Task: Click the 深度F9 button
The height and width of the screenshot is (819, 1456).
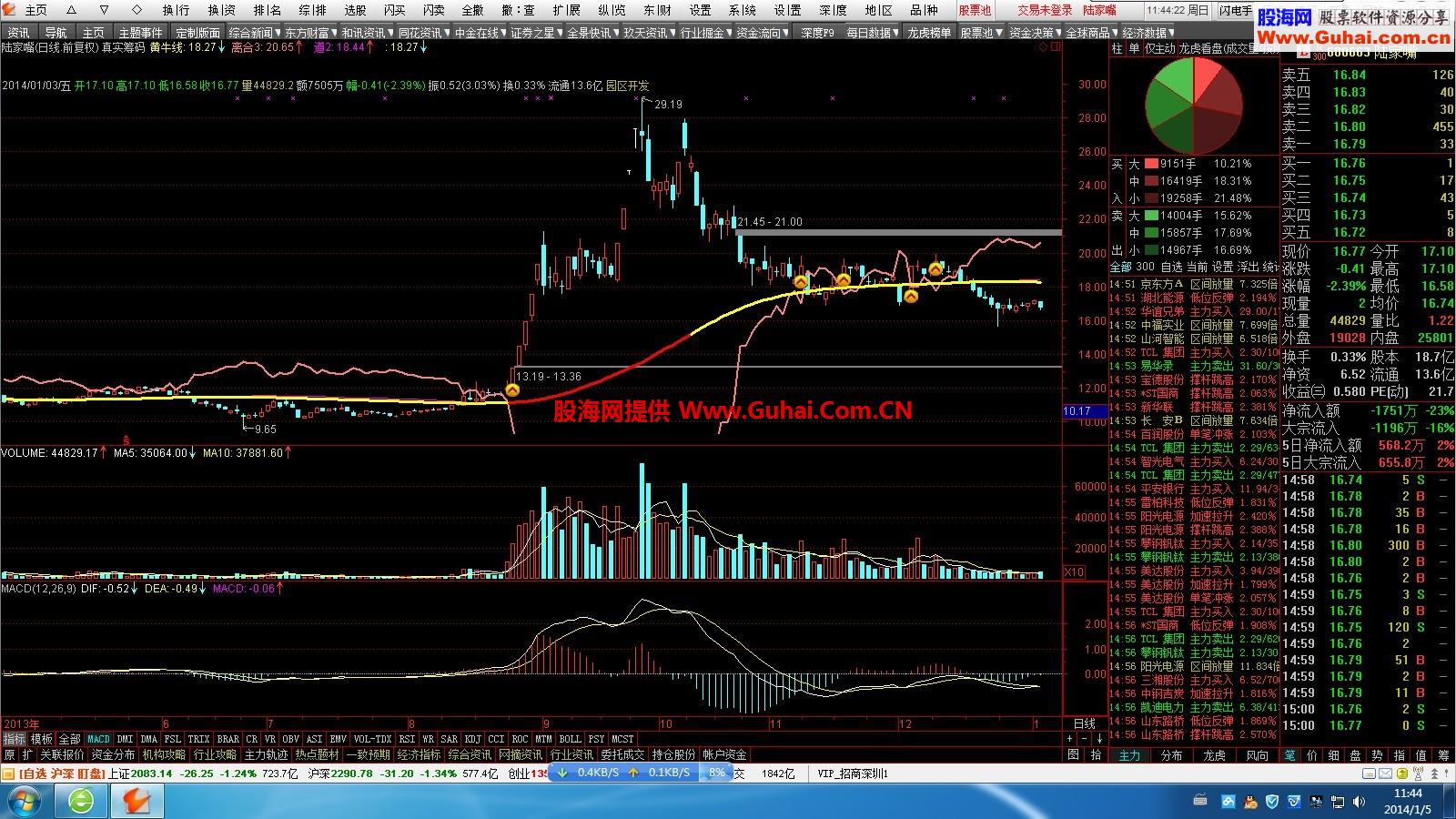Action: tap(817, 33)
